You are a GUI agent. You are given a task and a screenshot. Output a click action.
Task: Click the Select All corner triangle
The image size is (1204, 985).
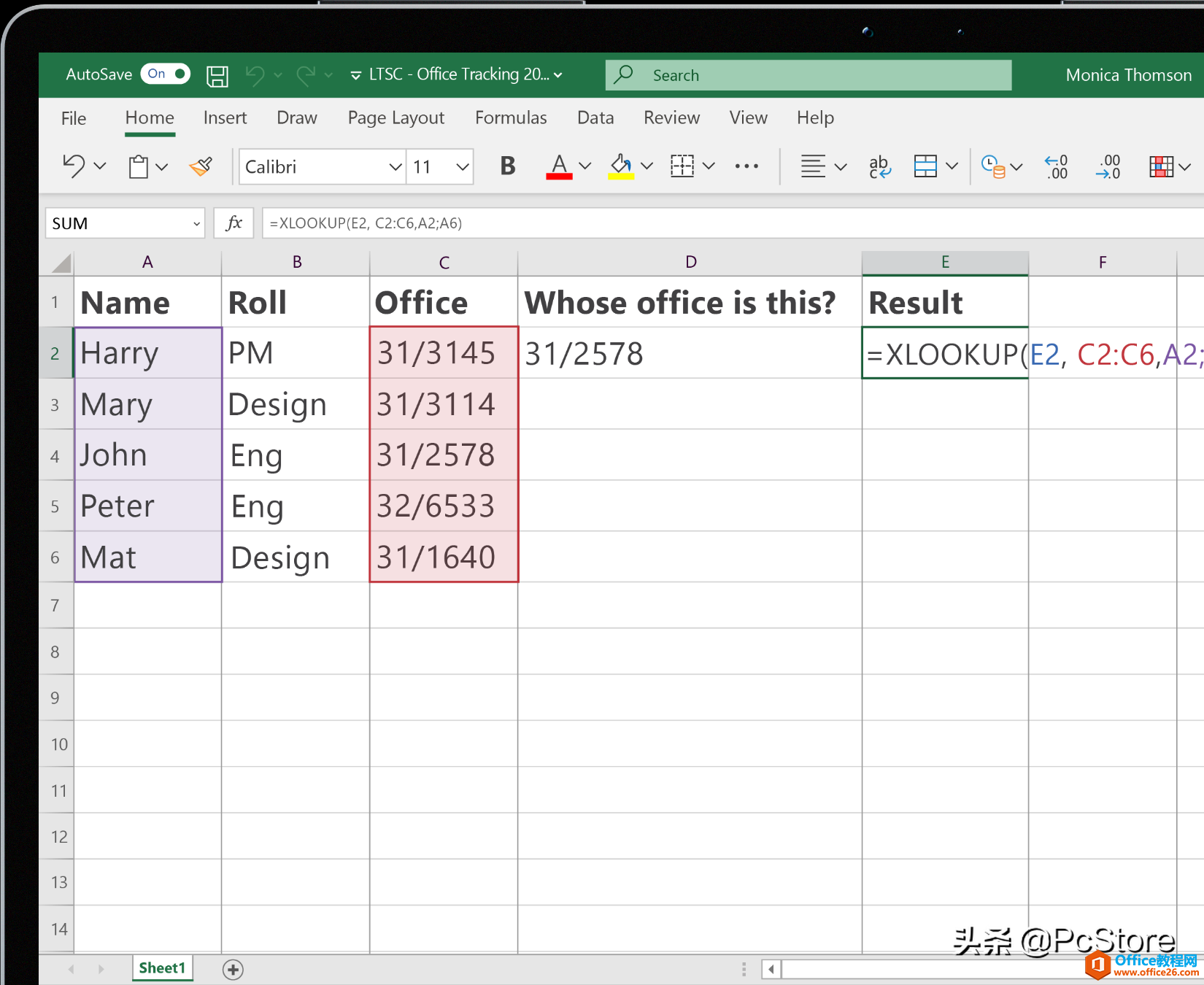click(x=62, y=263)
